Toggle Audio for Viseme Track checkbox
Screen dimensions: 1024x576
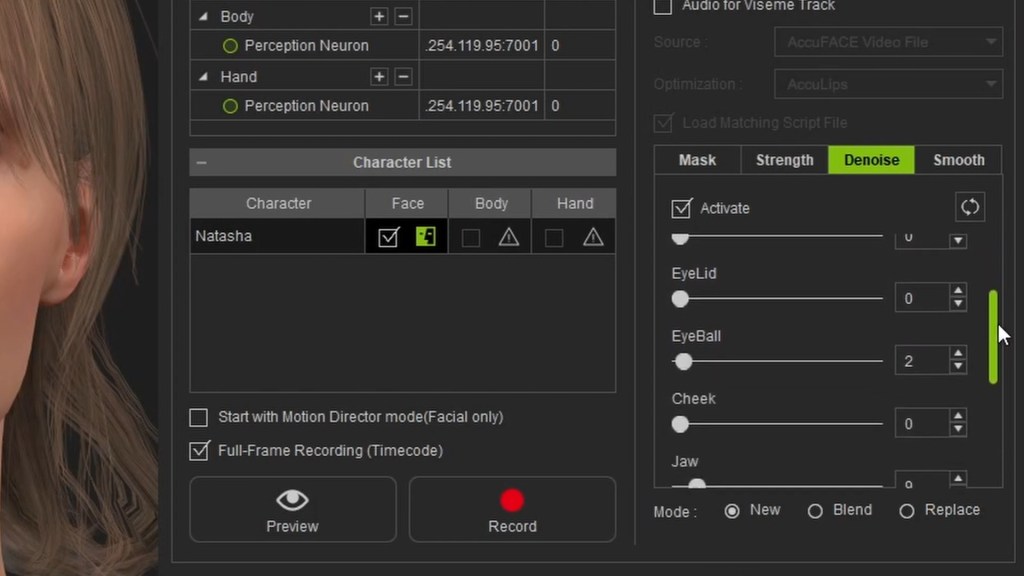662,6
